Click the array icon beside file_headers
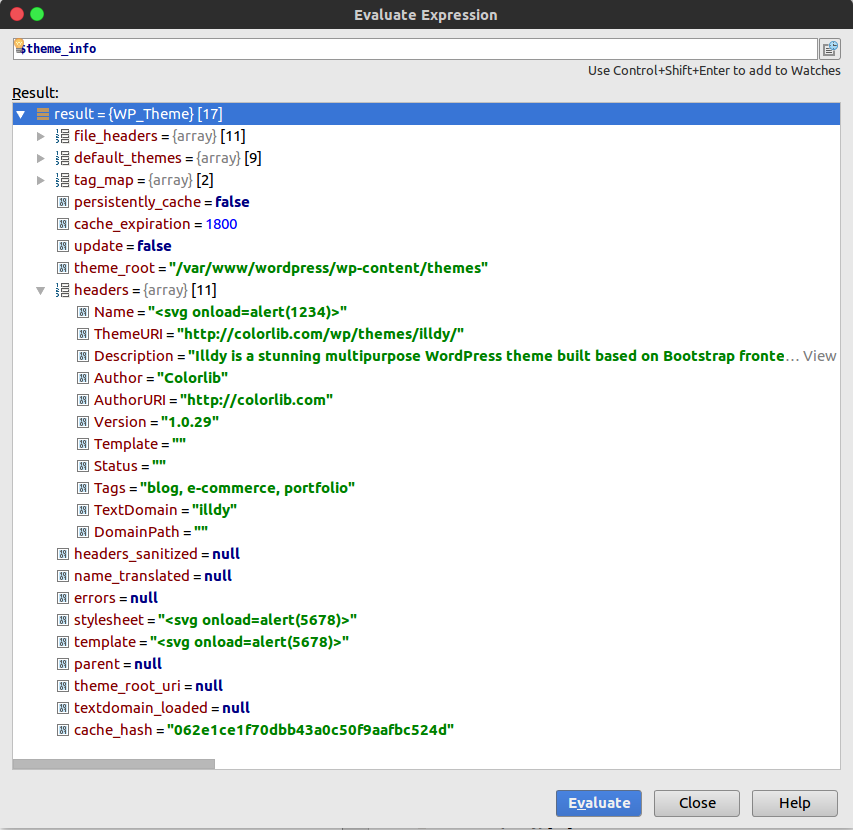 tap(63, 136)
